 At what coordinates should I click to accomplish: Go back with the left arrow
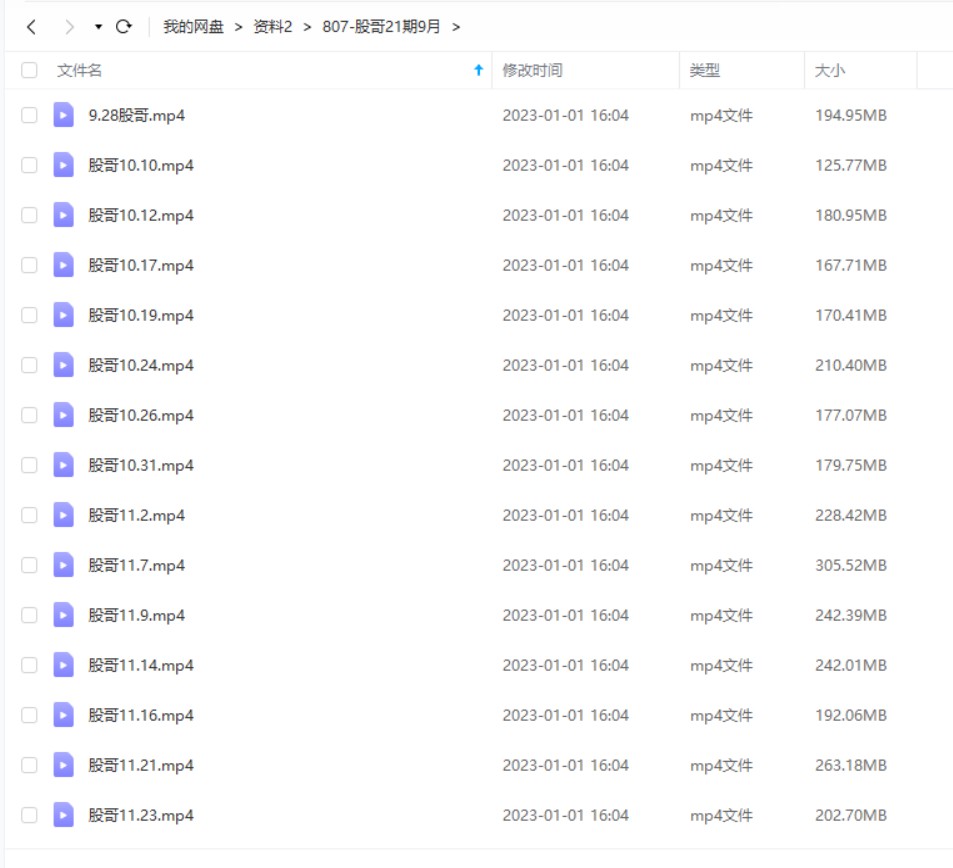(x=32, y=27)
